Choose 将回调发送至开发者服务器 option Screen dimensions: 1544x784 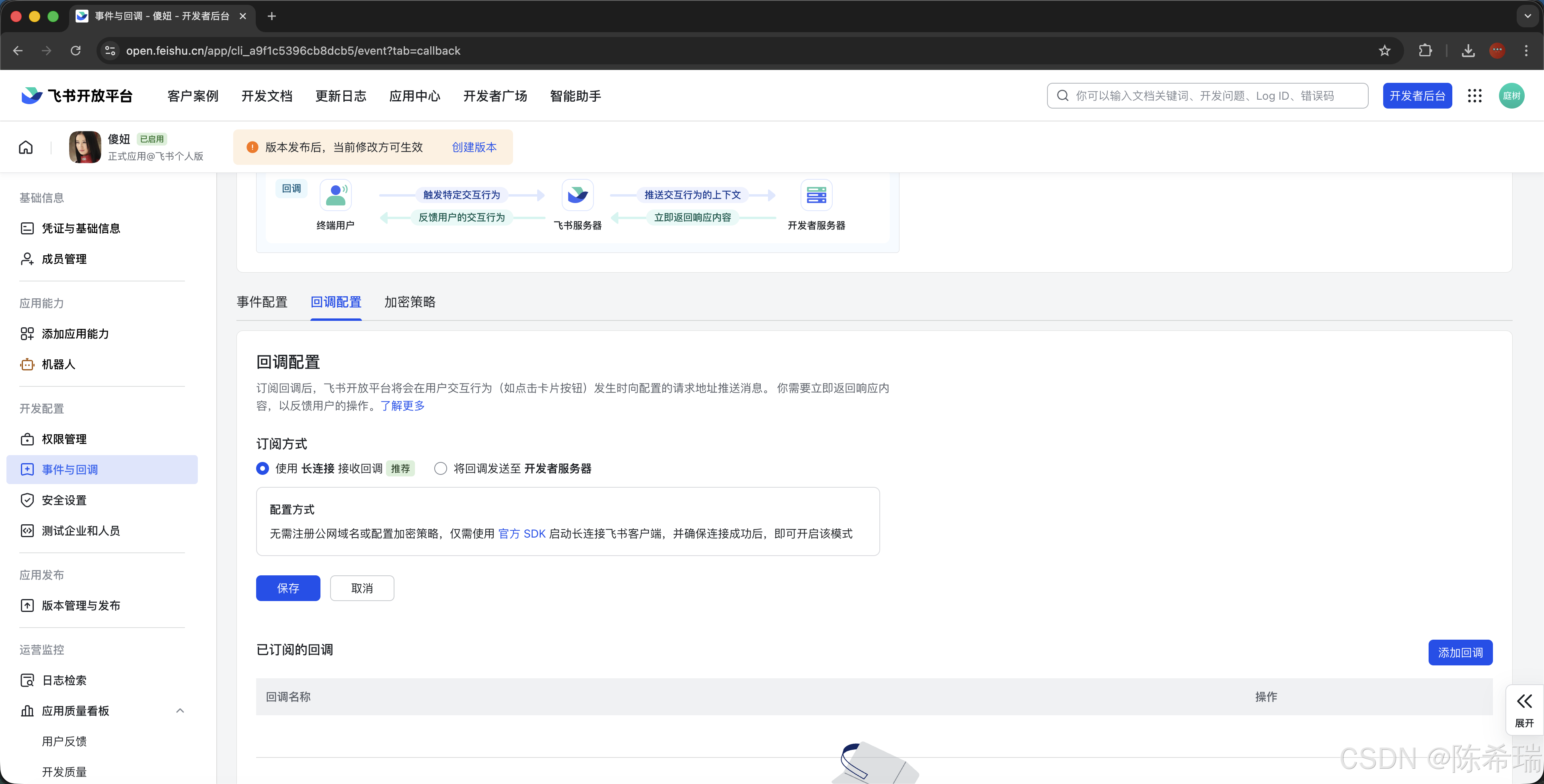441,468
